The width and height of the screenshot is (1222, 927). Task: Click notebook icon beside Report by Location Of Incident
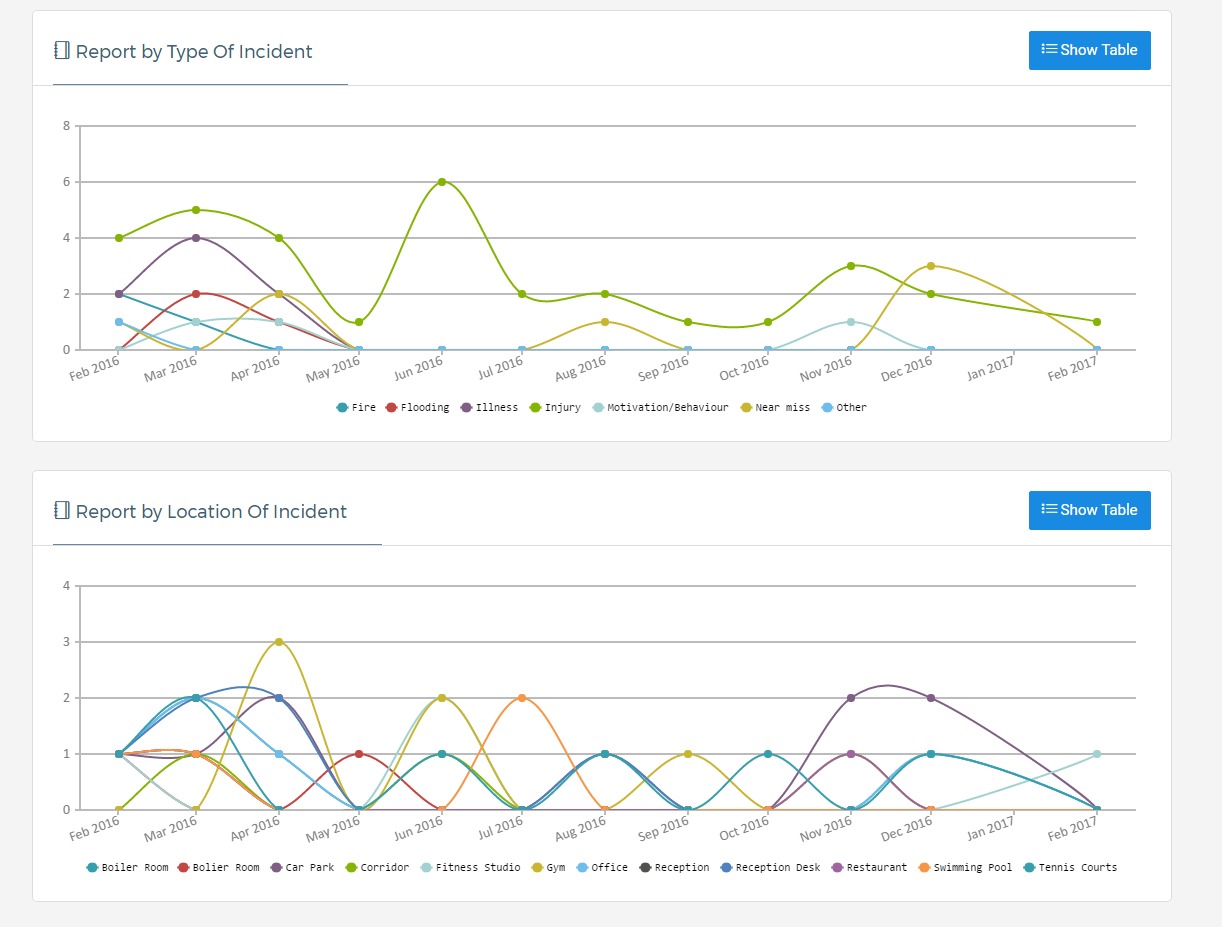(x=62, y=511)
